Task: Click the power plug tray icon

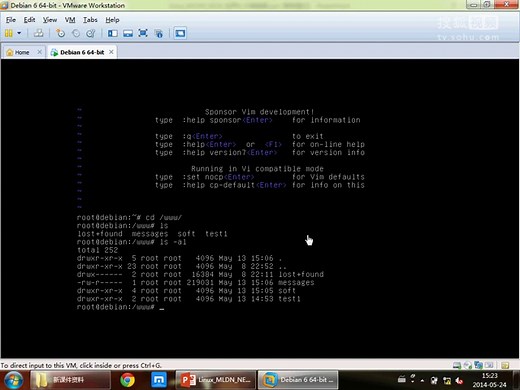Action: click(x=434, y=380)
